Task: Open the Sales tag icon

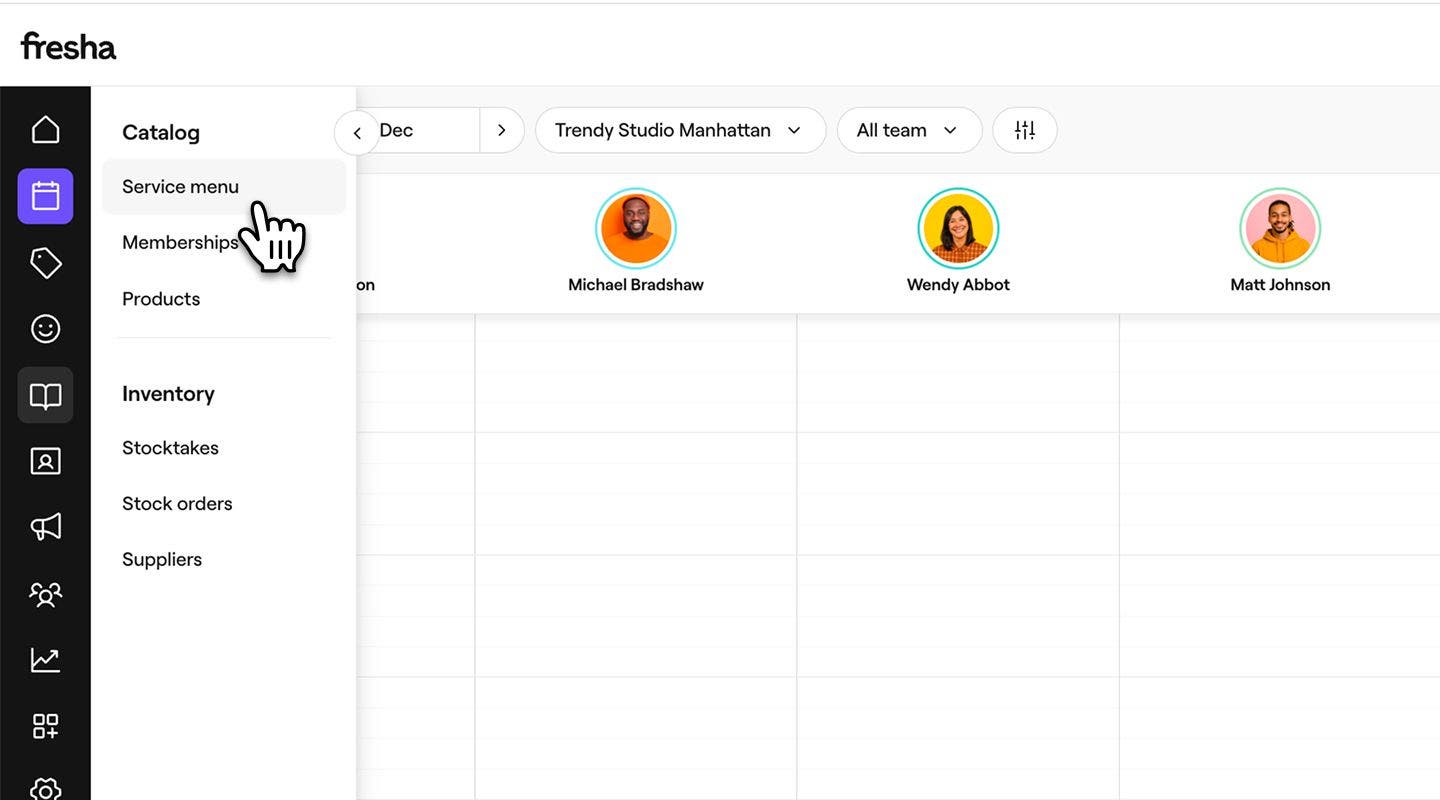Action: pyautogui.click(x=45, y=263)
